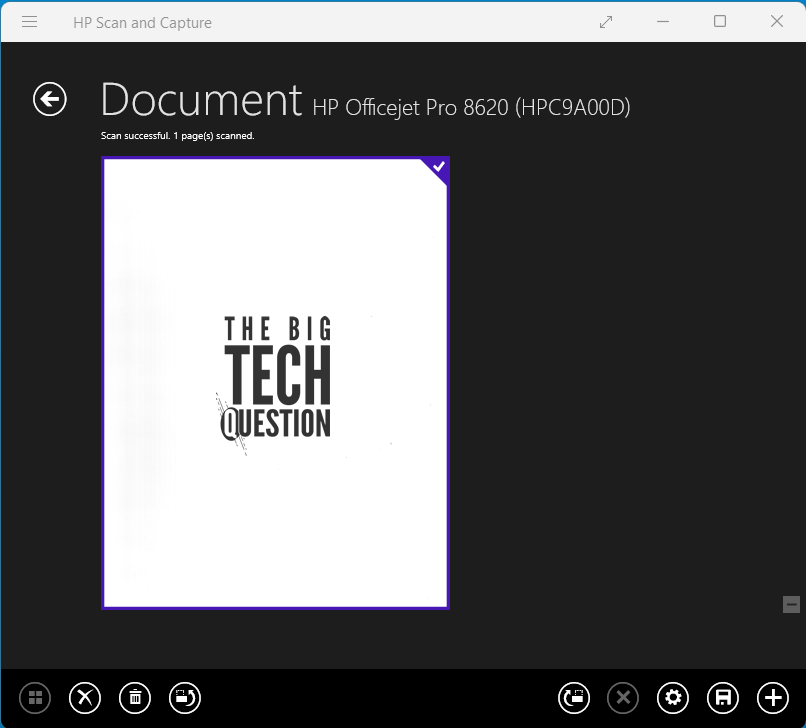Image resolution: width=806 pixels, height=728 pixels.
Task: Click the purple selection corner of the page
Action: click(x=436, y=169)
